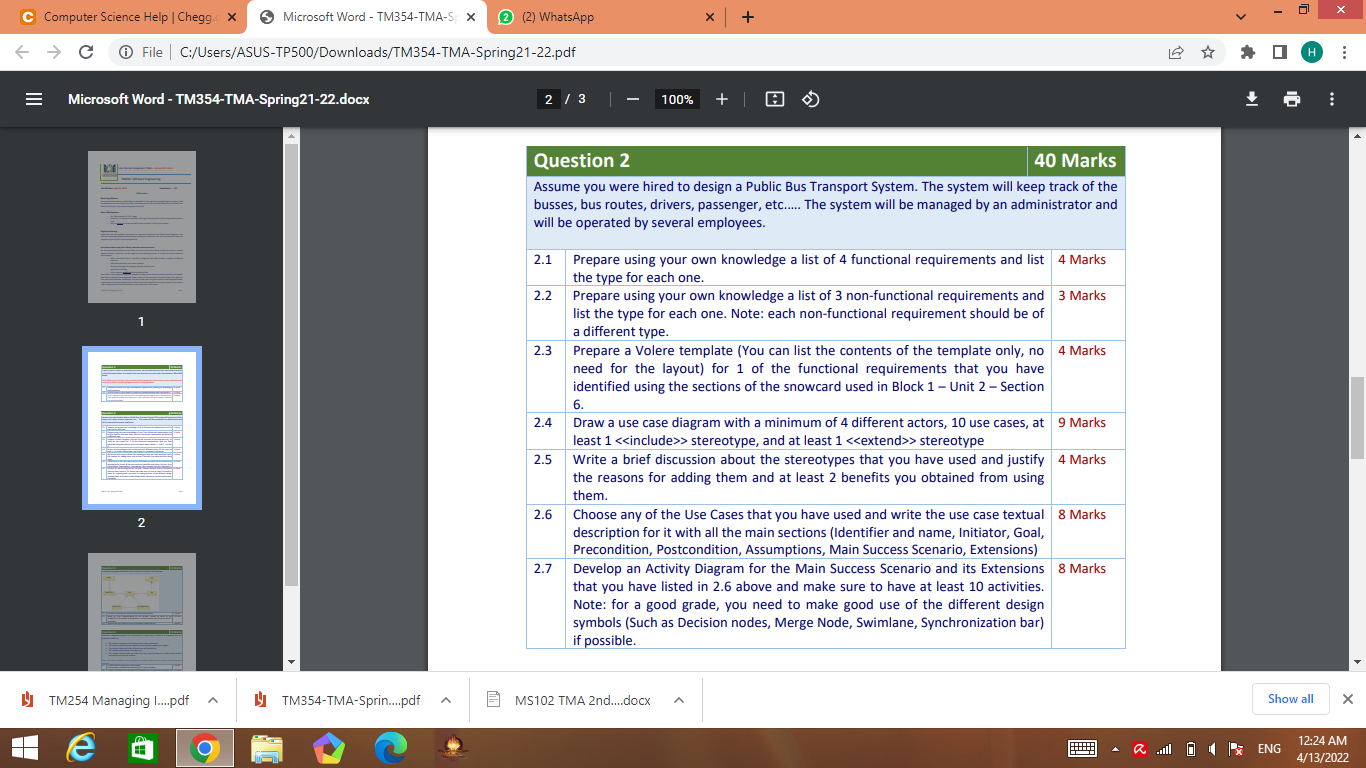The height and width of the screenshot is (768, 1366).
Task: Print the PDF document
Action: (1292, 99)
